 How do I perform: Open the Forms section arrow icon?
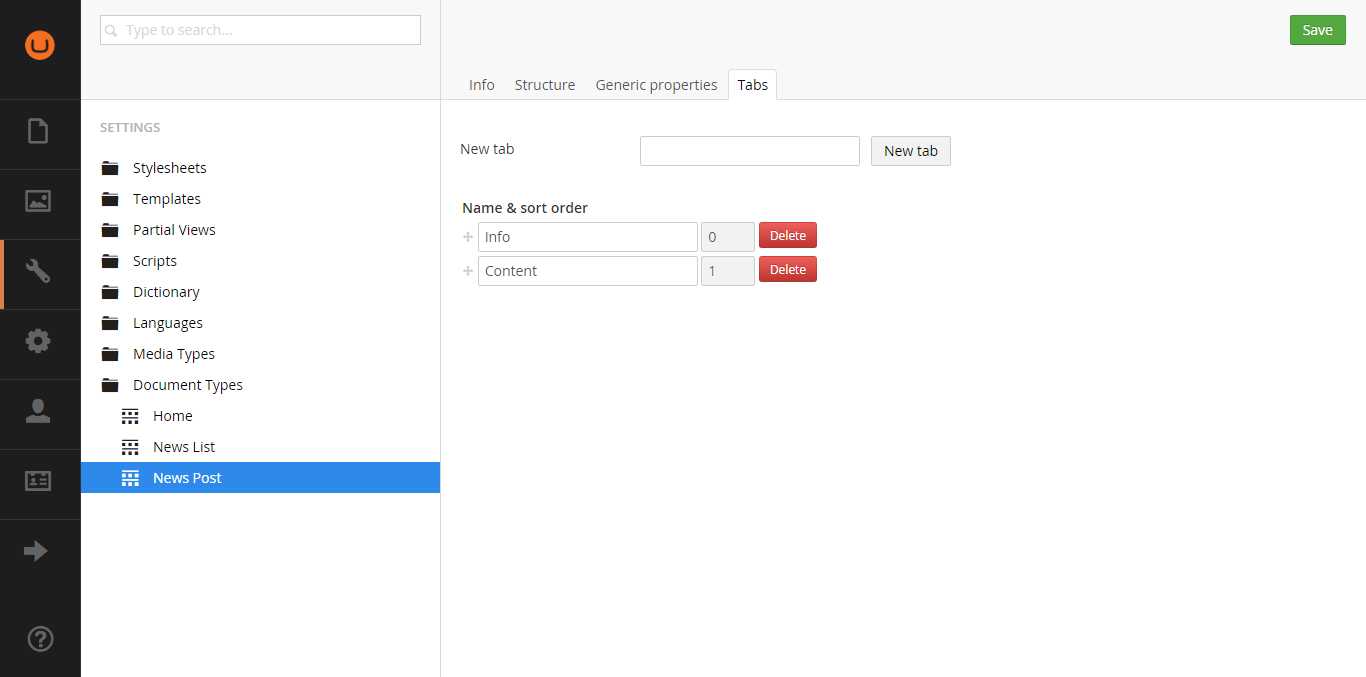tap(36, 551)
